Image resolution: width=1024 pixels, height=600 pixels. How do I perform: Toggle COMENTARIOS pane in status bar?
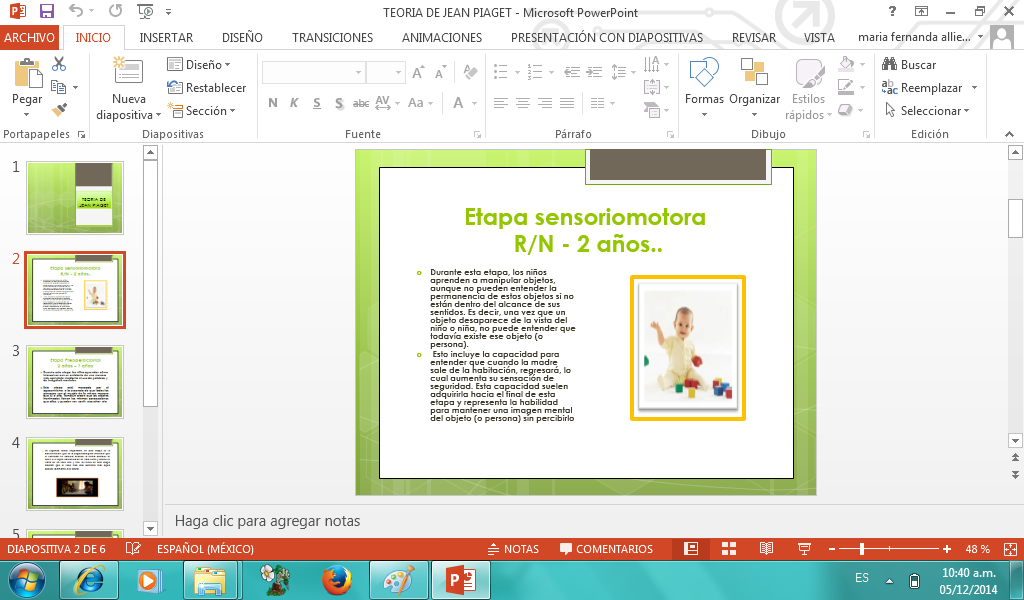(x=606, y=549)
